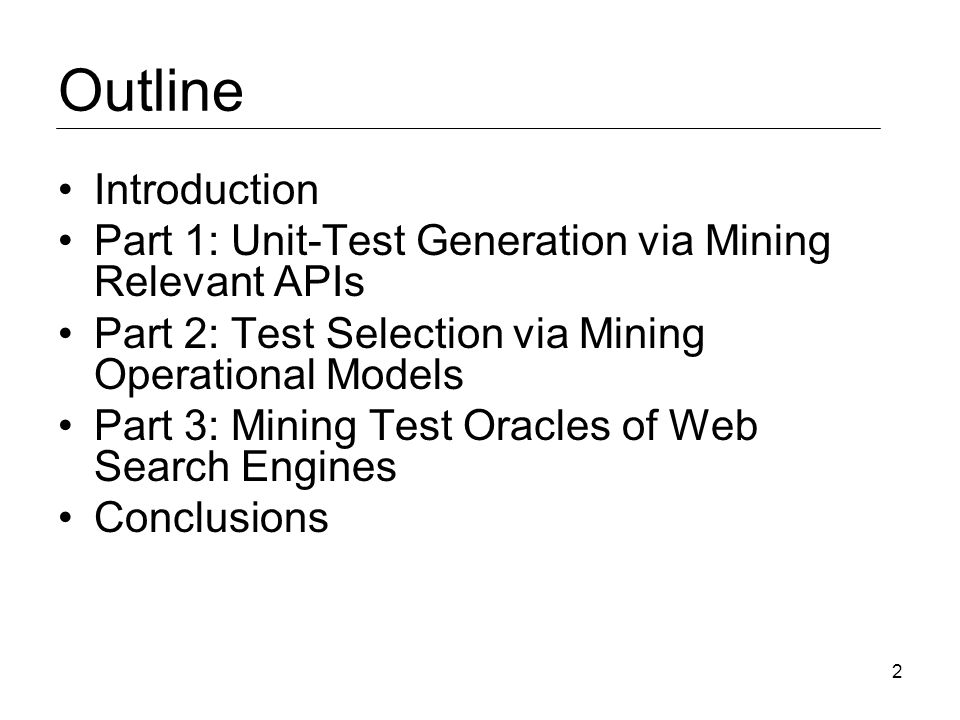Viewport: 960px width, 720px height.
Task: Select the 'Operational Models' text line
Action: tap(279, 375)
